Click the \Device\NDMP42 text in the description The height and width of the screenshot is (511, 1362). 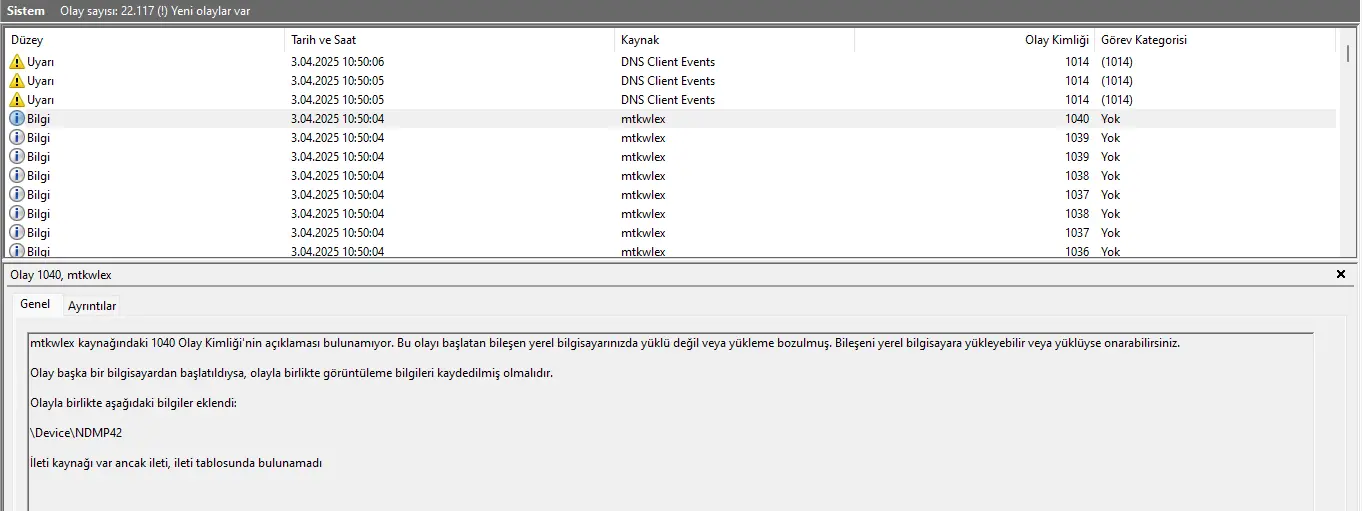tap(76, 433)
